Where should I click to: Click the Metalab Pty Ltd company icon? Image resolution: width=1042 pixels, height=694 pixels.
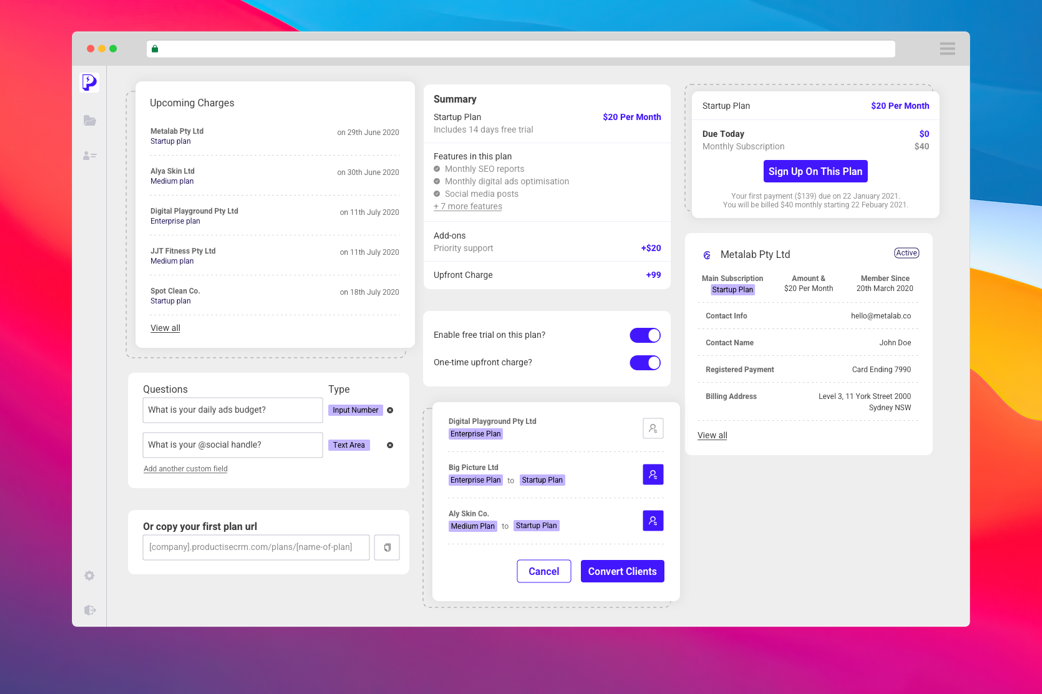(706, 255)
